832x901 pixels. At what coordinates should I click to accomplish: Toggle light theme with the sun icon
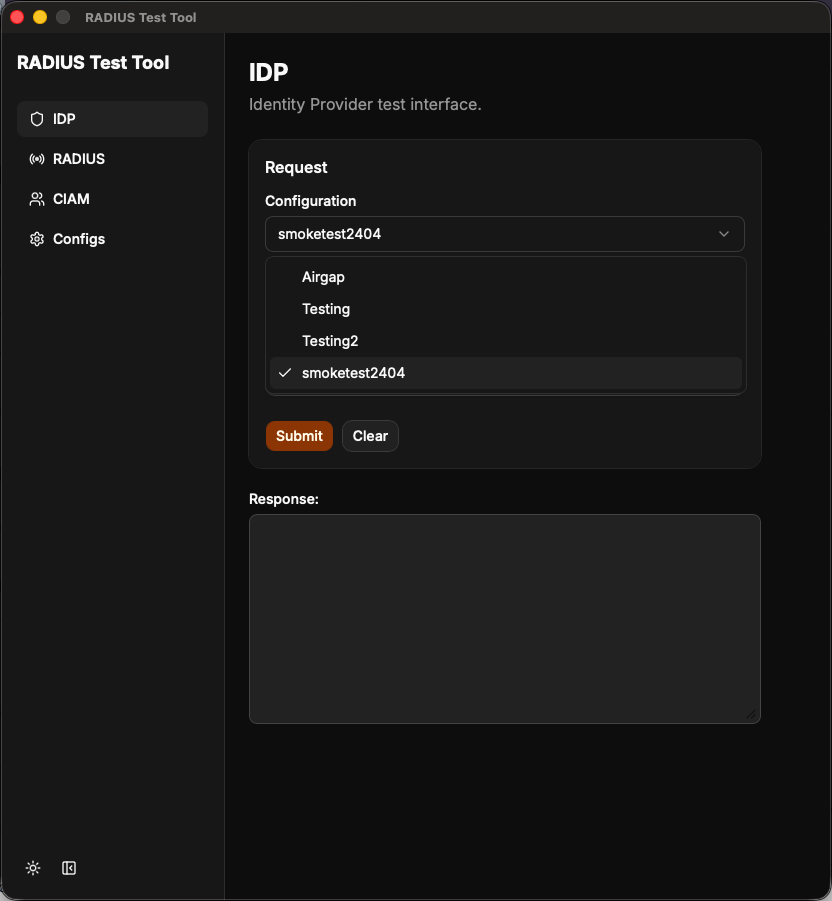pos(33,868)
